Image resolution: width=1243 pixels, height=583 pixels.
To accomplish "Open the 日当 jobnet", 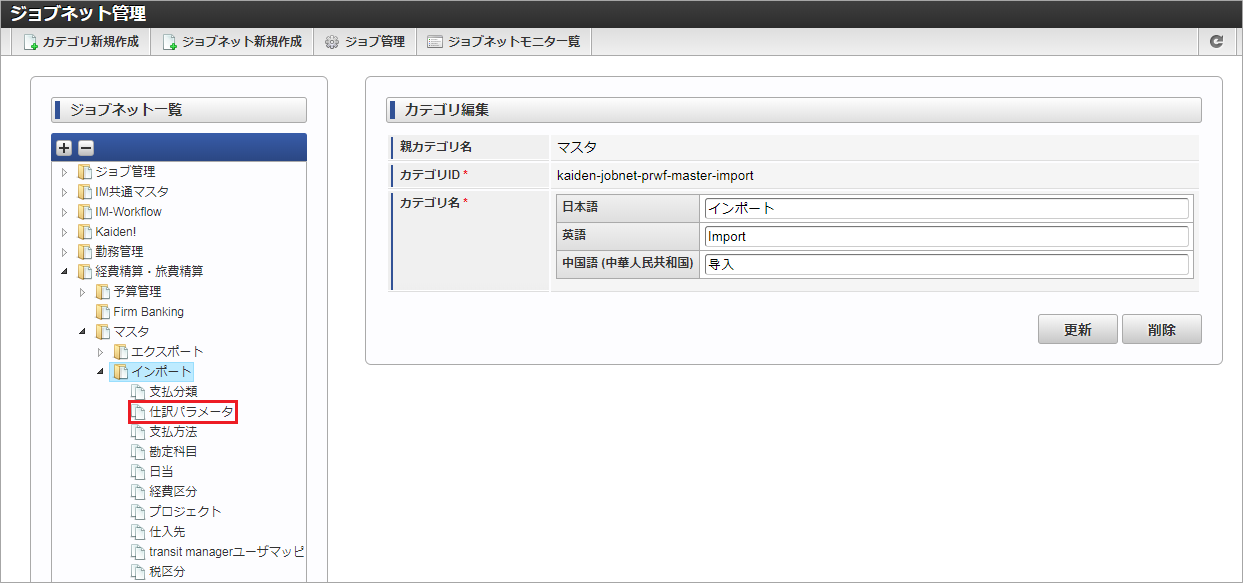I will coord(160,472).
